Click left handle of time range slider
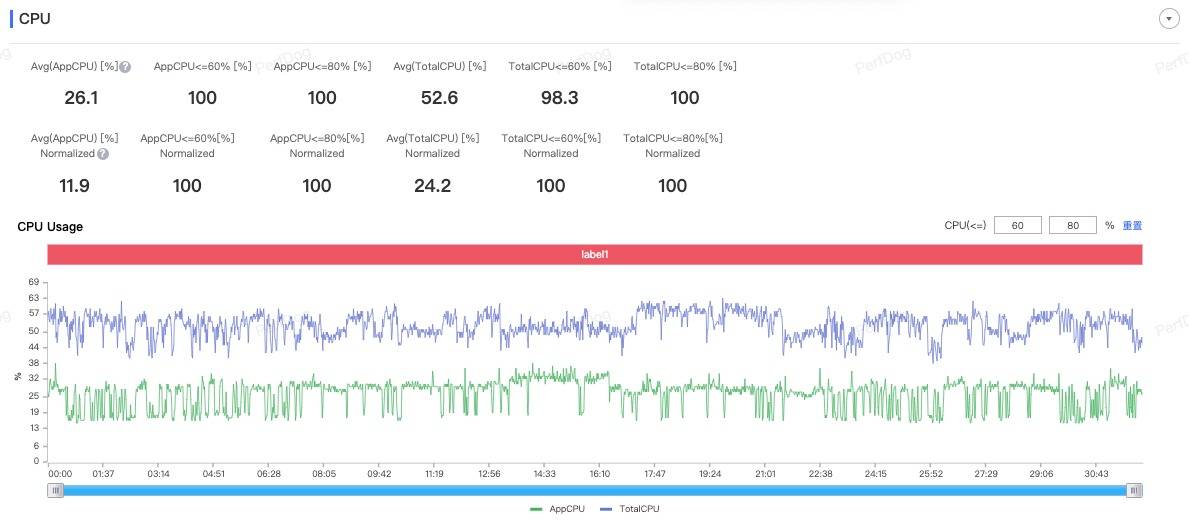The image size is (1189, 527). pos(57,490)
